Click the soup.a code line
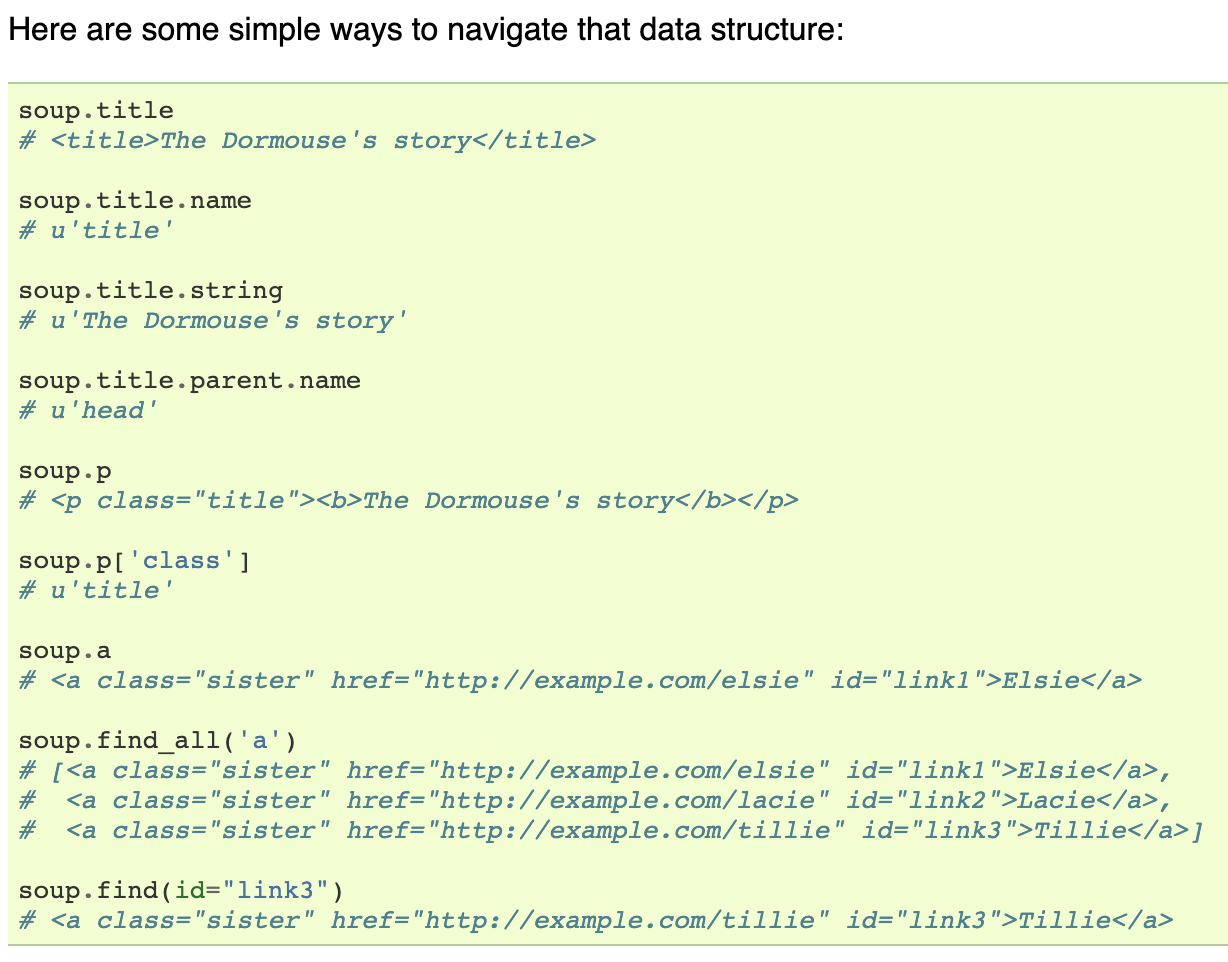 pyautogui.click(x=65, y=651)
